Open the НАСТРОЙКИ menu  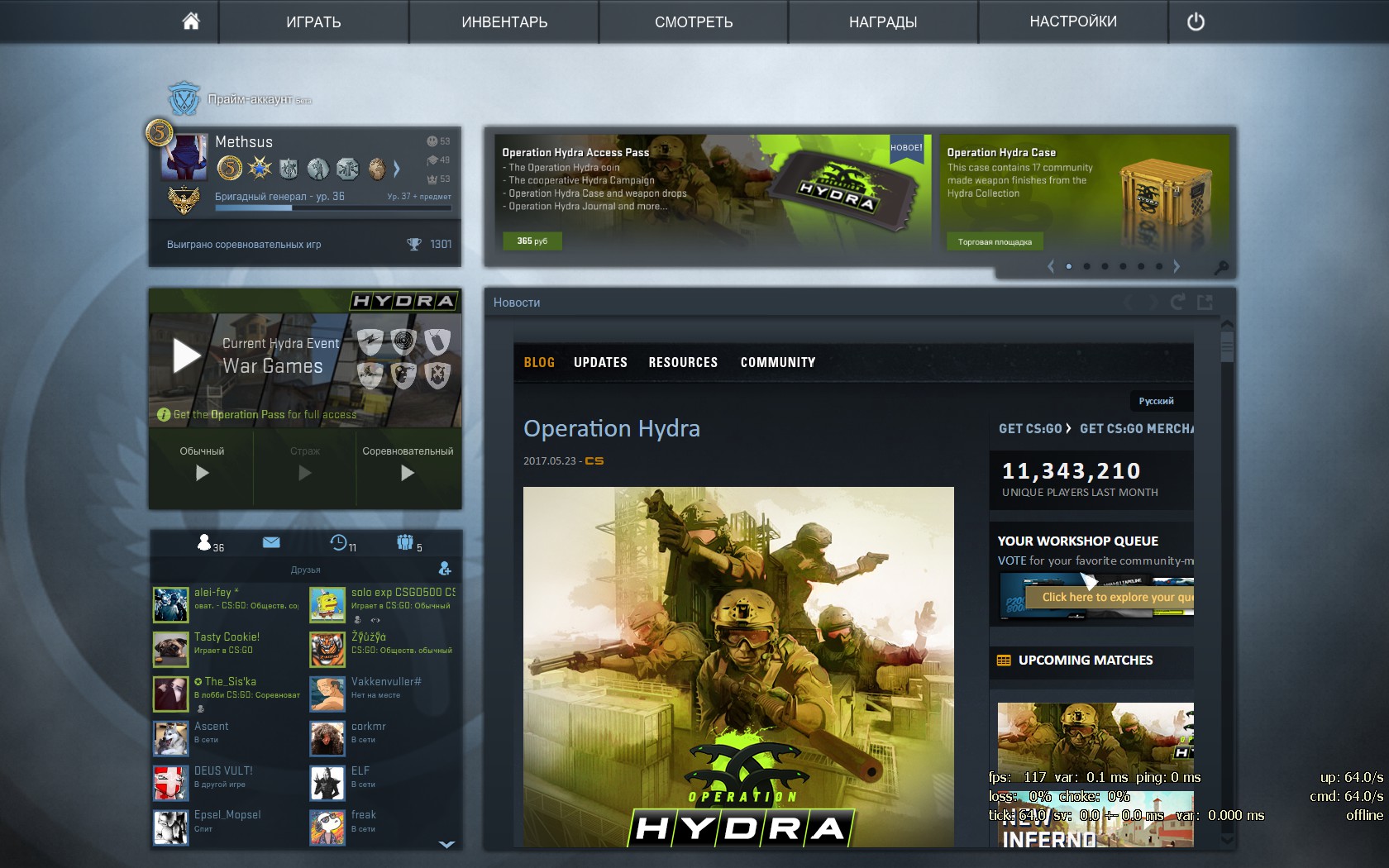1073,21
